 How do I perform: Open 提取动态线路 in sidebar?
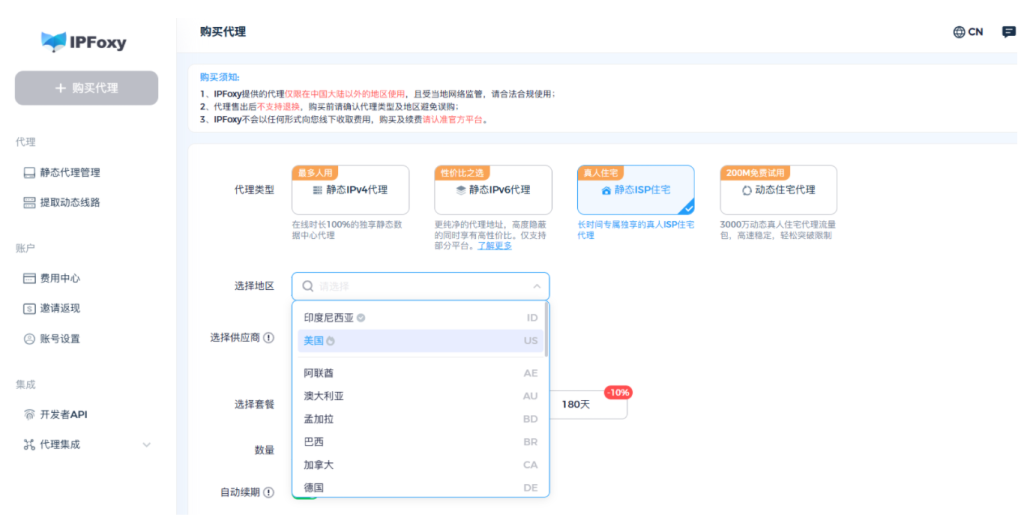click(70, 203)
